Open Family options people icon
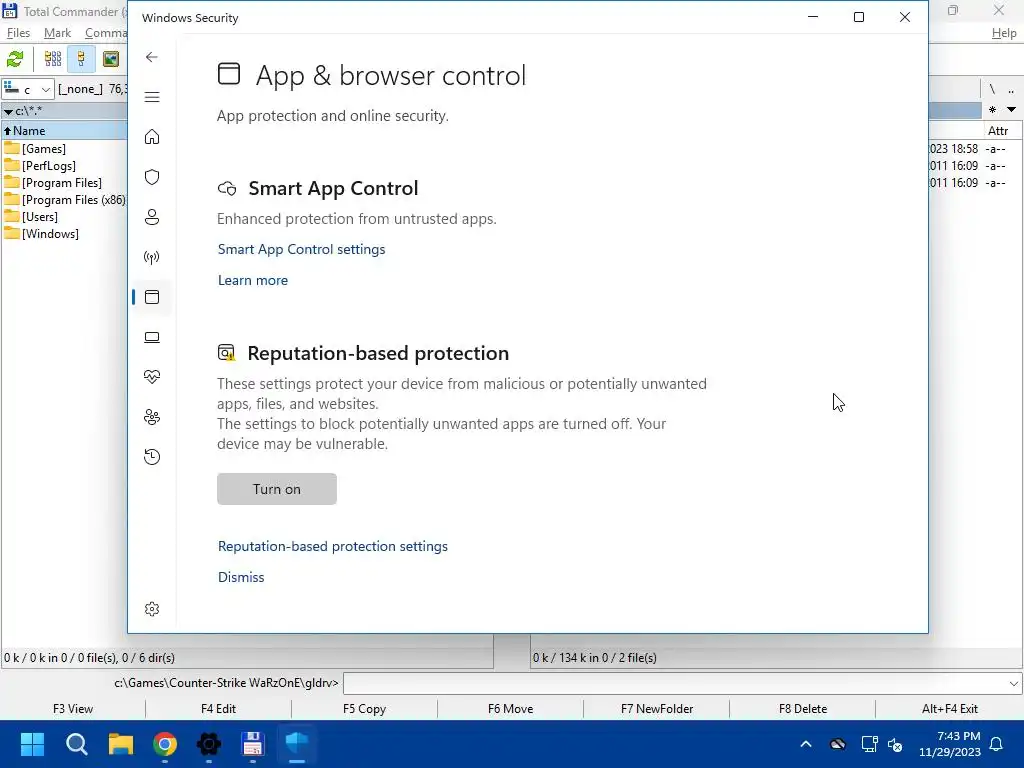Screen dimensions: 1024x768 [152, 417]
